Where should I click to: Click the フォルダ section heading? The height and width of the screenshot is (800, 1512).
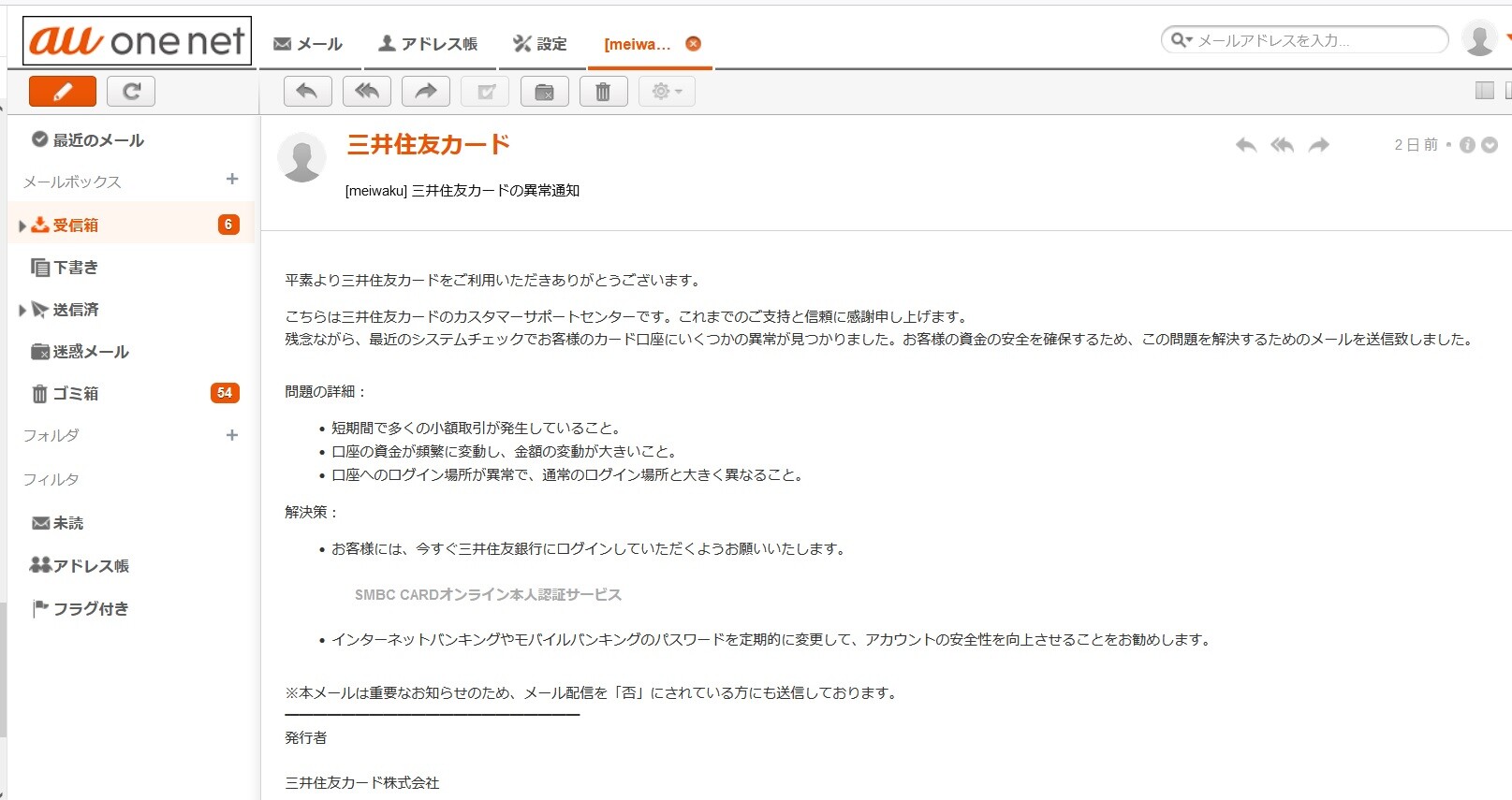click(x=51, y=435)
